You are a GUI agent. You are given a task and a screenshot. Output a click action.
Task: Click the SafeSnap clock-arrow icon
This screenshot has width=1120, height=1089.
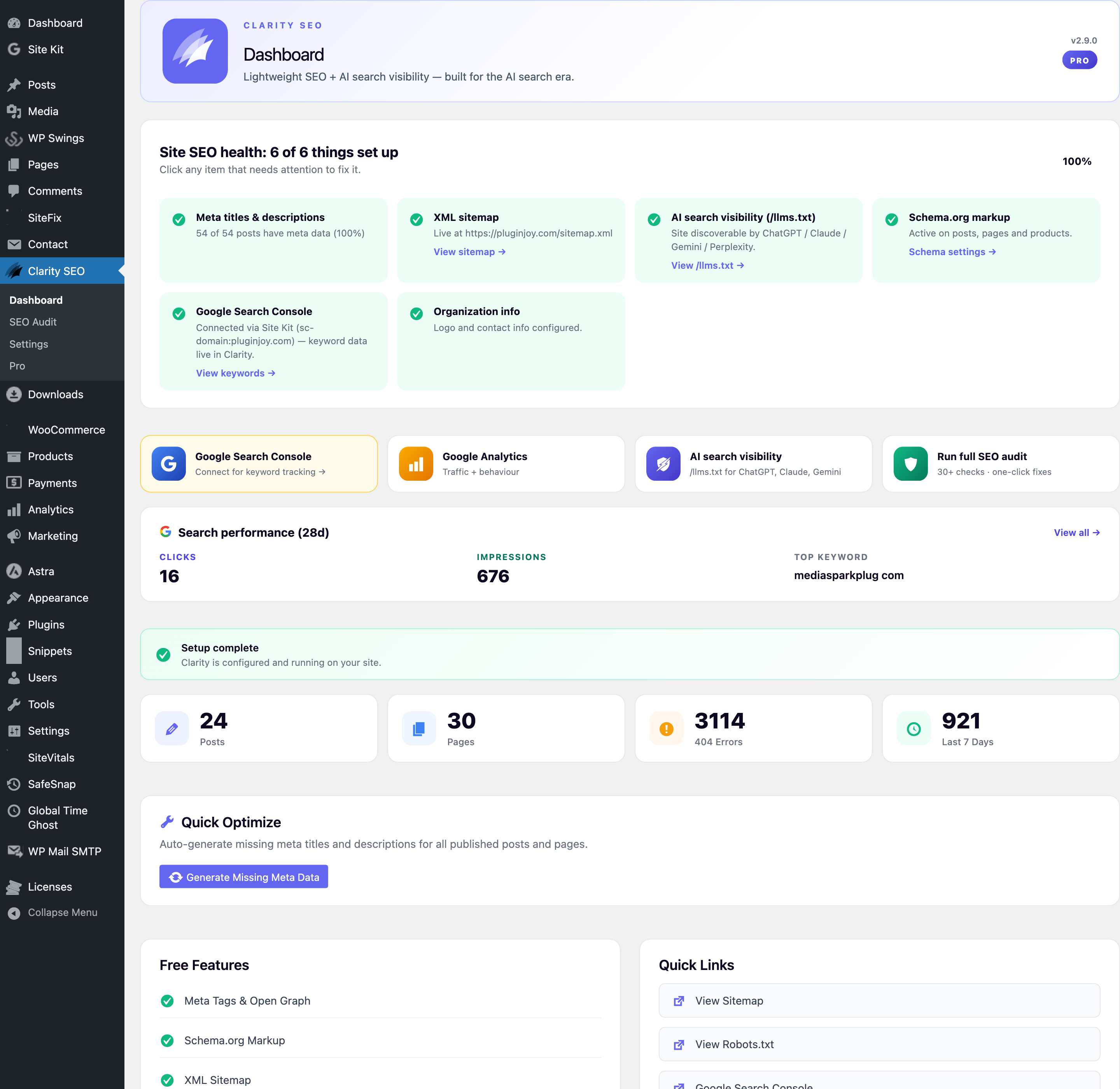[x=14, y=784]
